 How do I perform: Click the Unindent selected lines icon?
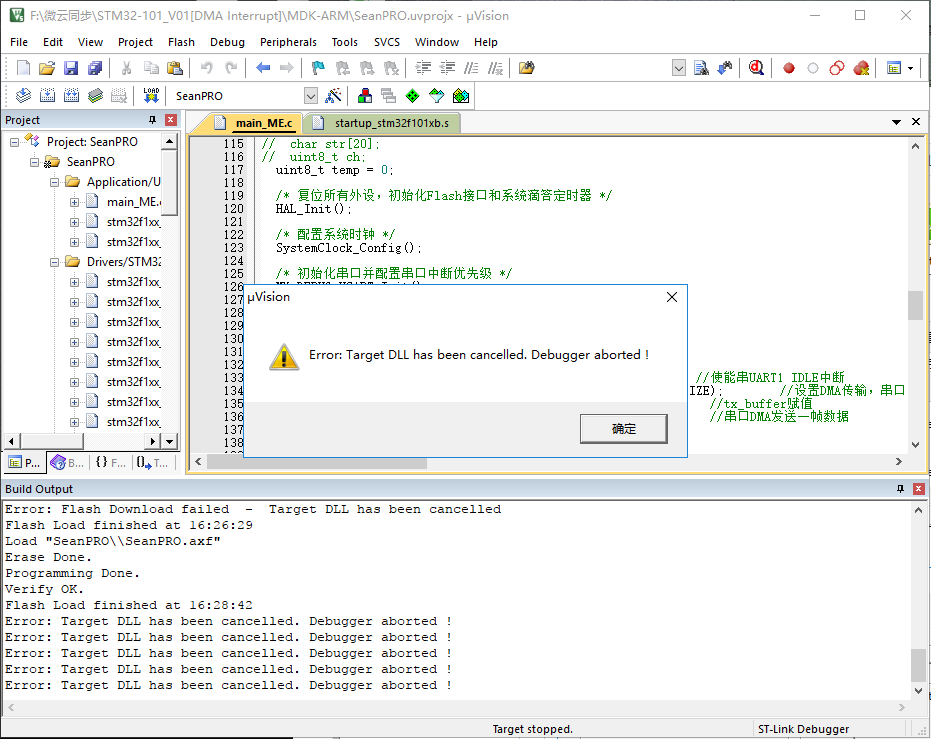point(446,68)
